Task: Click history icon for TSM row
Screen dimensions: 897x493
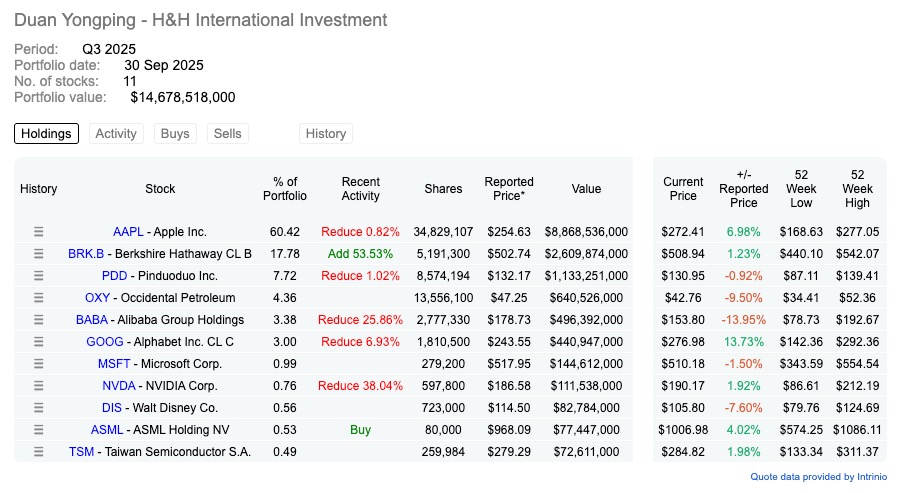Action: [x=39, y=452]
